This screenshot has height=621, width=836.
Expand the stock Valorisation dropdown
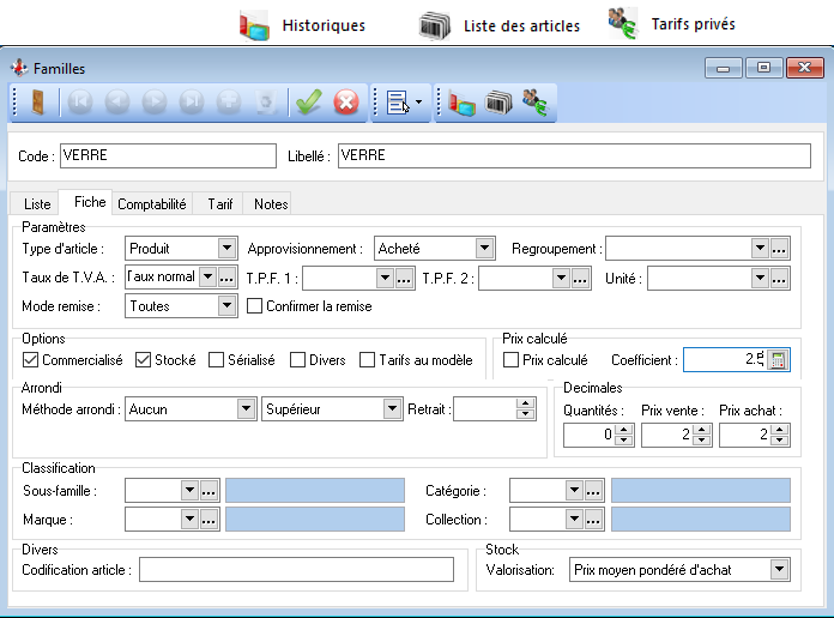779,570
